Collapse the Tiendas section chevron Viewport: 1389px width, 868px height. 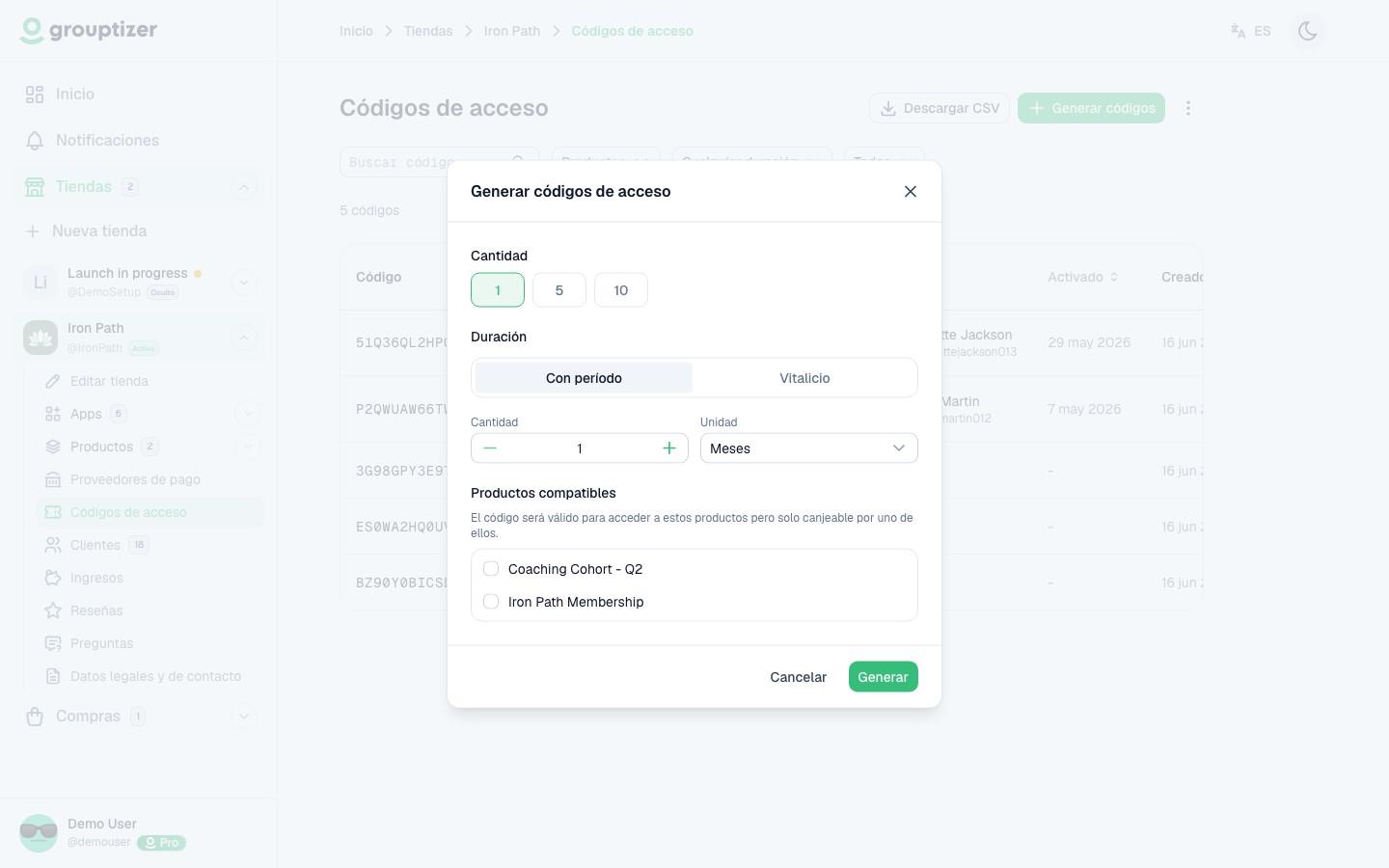tap(244, 187)
